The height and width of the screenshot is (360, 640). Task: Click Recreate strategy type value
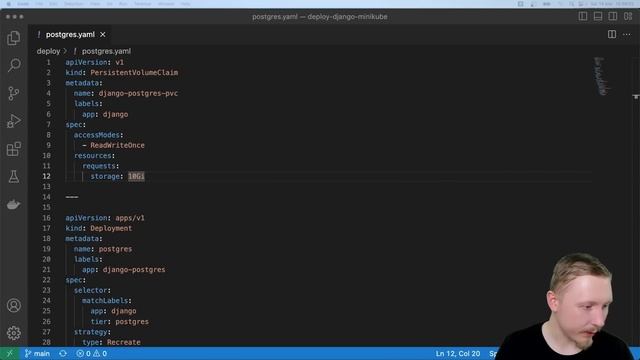point(124,342)
